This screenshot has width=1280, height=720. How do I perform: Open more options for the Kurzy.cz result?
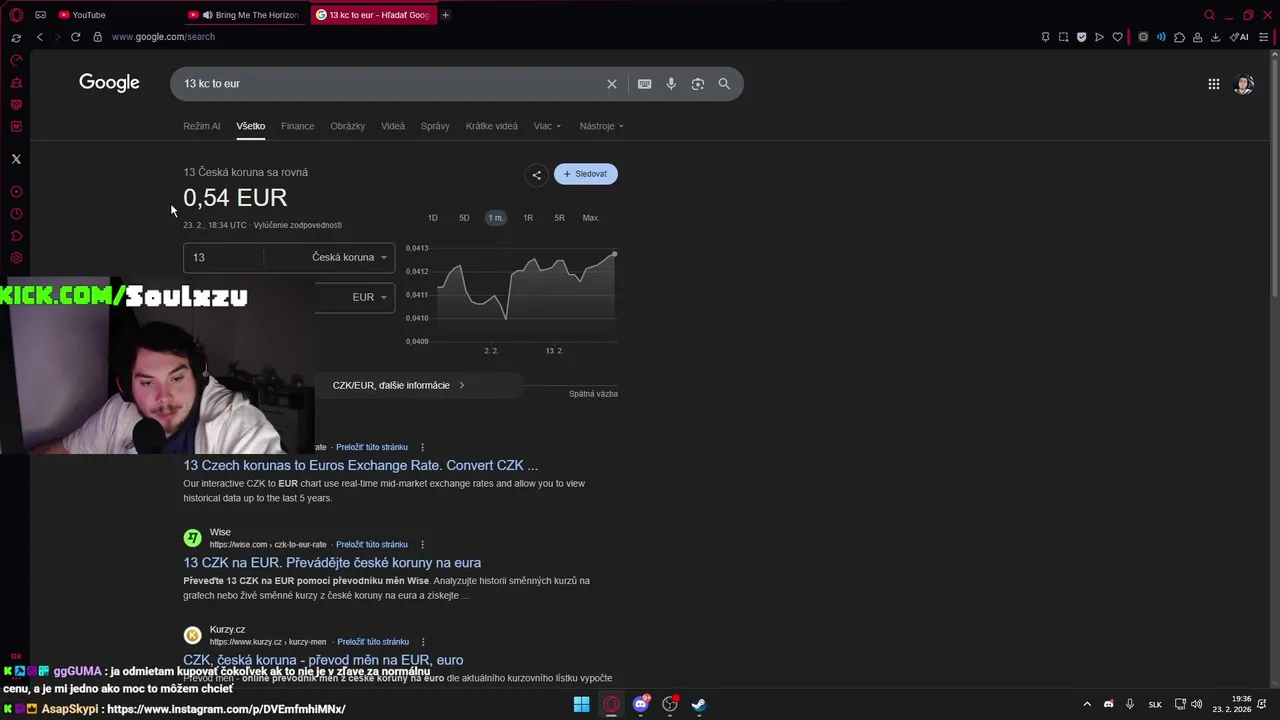(x=423, y=642)
